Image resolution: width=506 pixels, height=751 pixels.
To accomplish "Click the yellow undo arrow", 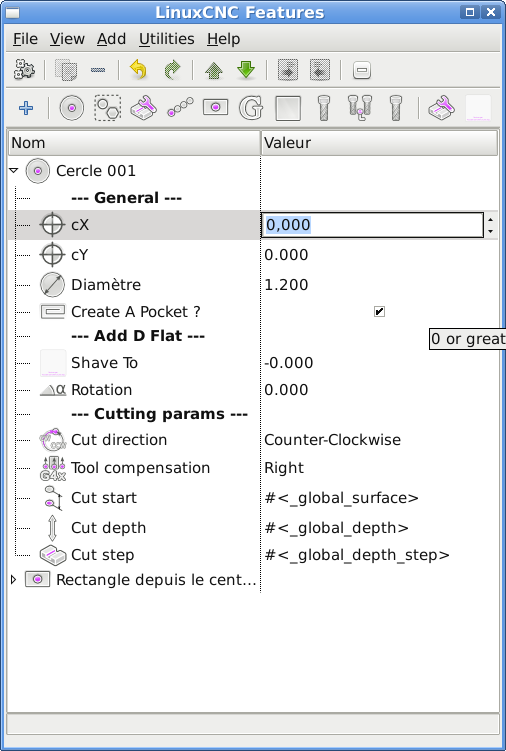I will coord(138,70).
